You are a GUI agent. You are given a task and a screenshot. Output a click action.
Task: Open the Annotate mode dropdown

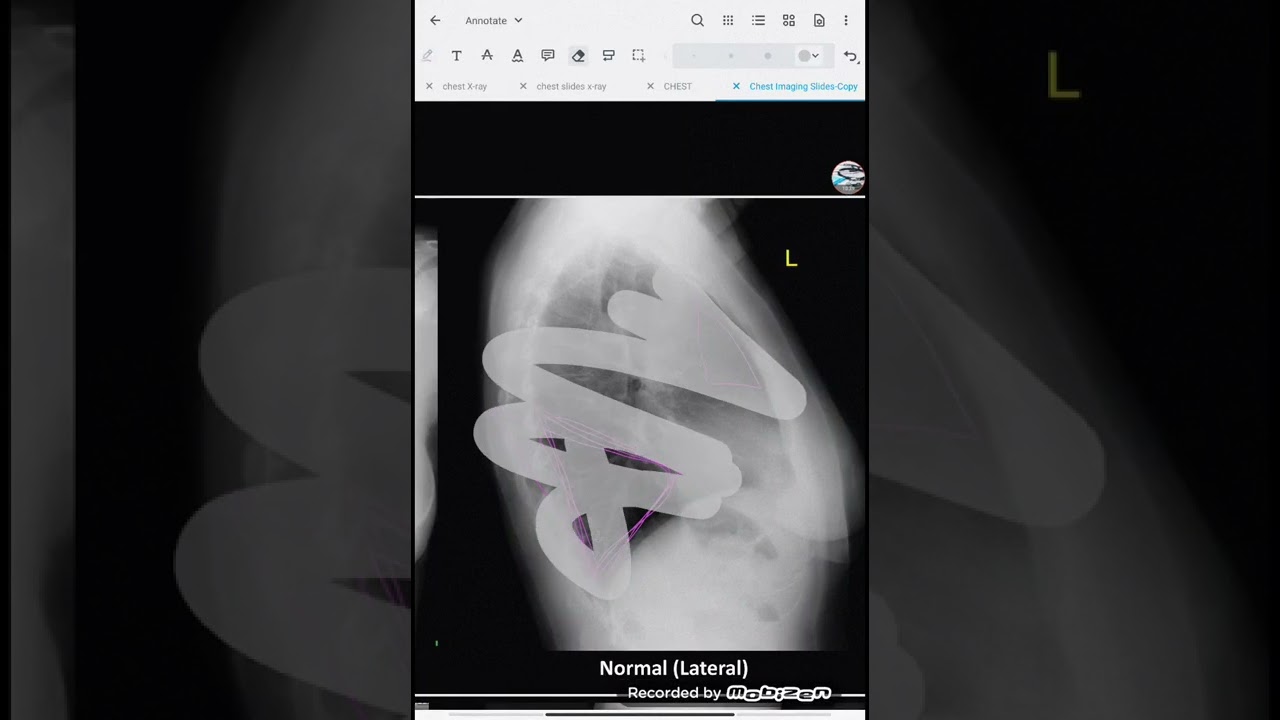click(494, 20)
